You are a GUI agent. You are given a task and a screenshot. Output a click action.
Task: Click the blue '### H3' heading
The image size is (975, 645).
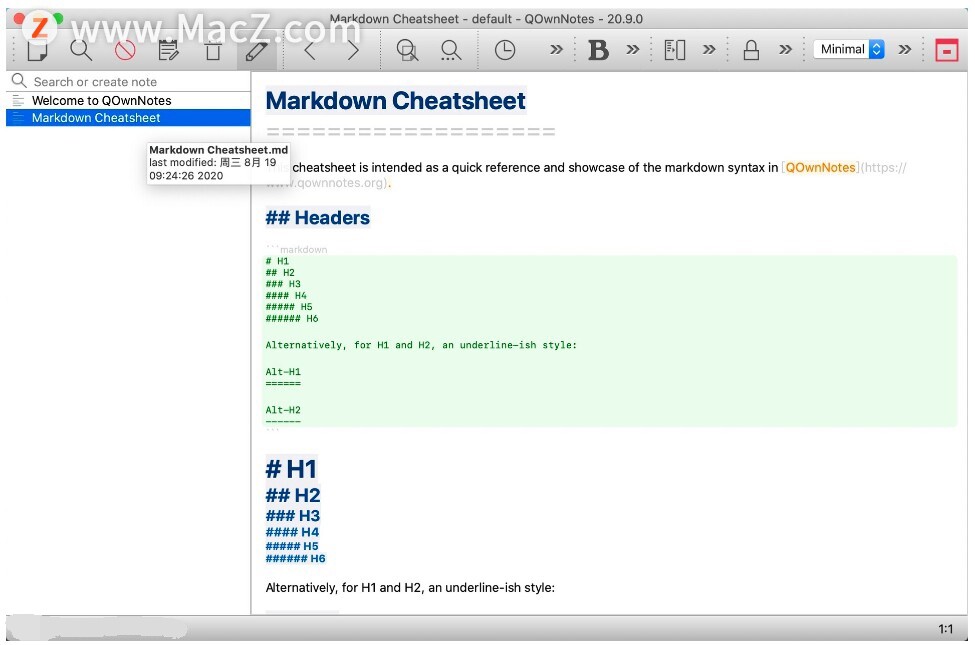292,516
